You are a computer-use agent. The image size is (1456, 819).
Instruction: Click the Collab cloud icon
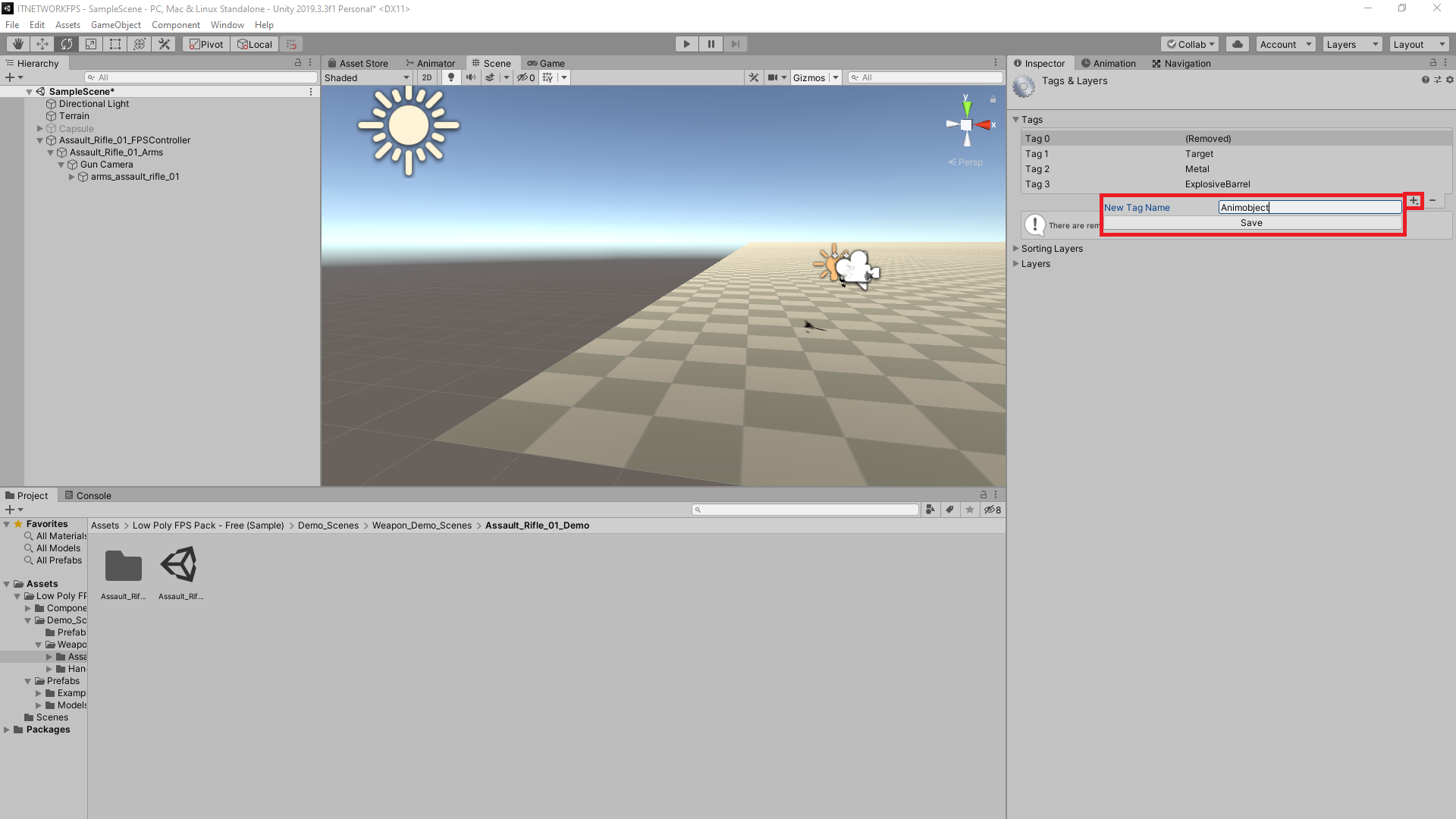click(1237, 44)
